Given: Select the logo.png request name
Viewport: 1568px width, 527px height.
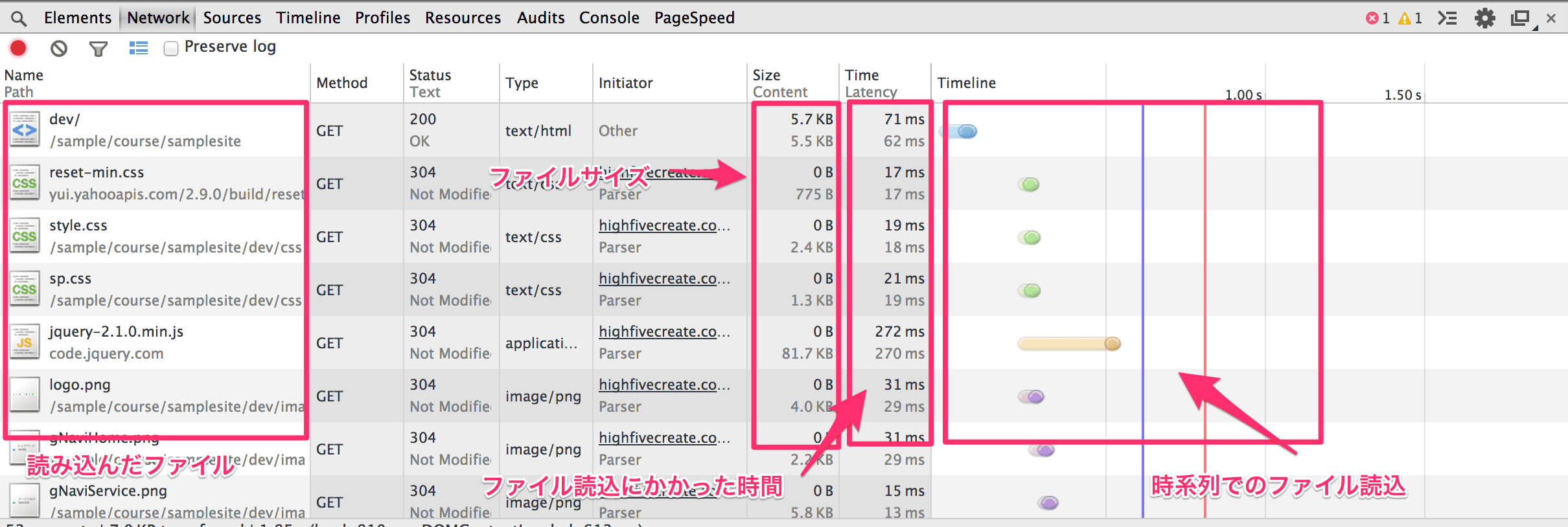Looking at the screenshot, I should pos(80,385).
